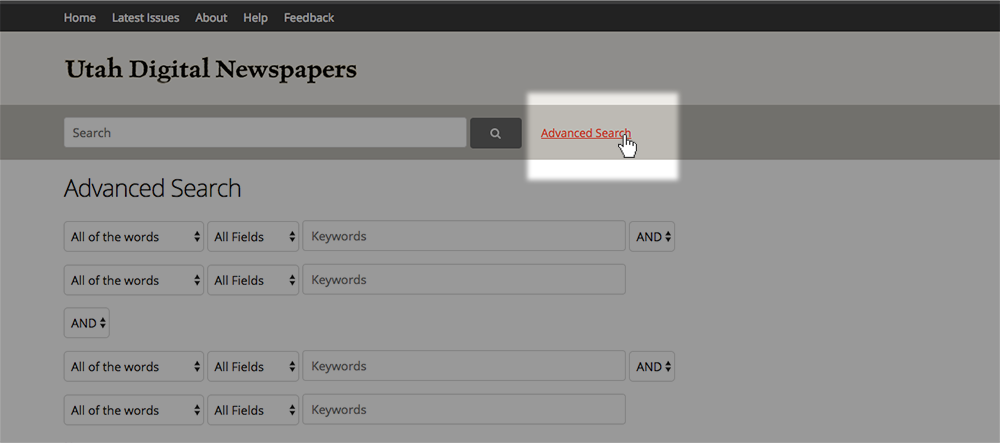Click the third row Keywords field

tap(464, 366)
